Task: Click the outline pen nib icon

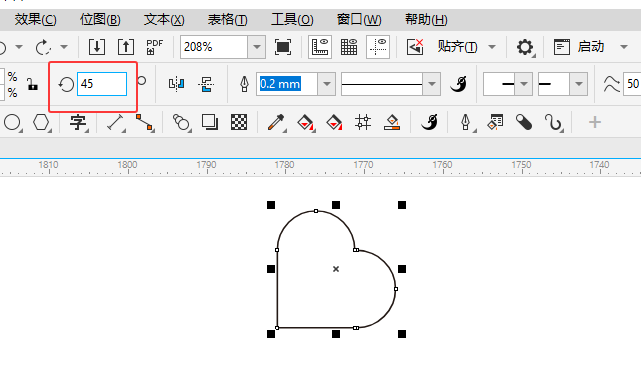Action: pos(244,84)
